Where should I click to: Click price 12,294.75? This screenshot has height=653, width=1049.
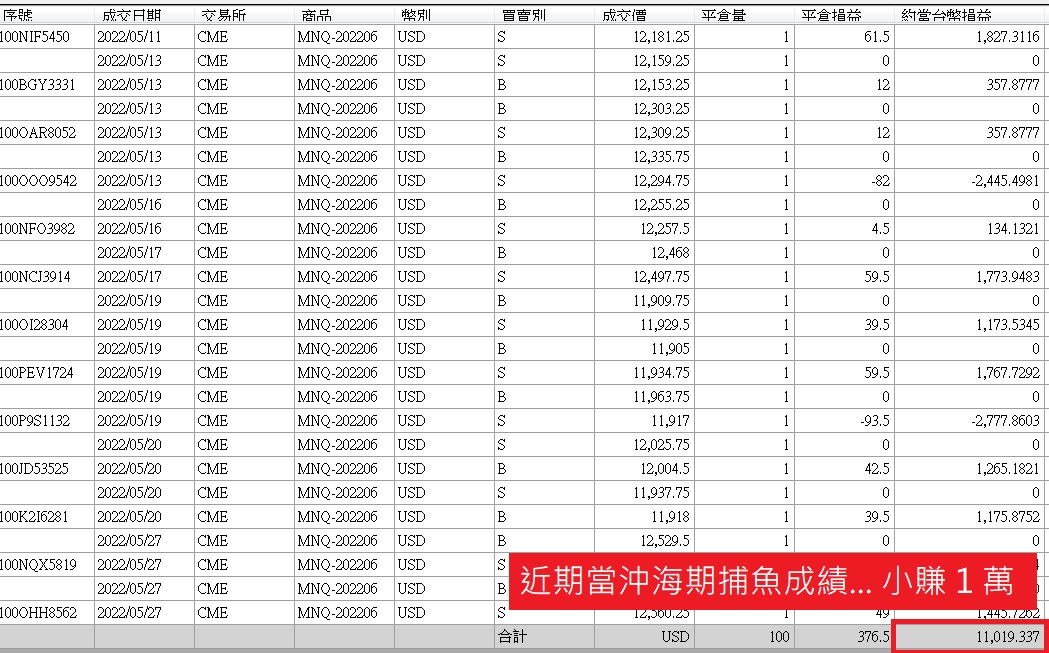click(x=661, y=181)
